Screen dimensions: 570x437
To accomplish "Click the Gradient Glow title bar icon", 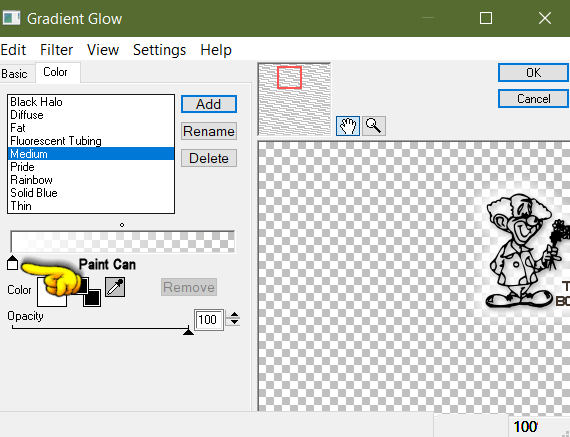I will tap(11, 18).
